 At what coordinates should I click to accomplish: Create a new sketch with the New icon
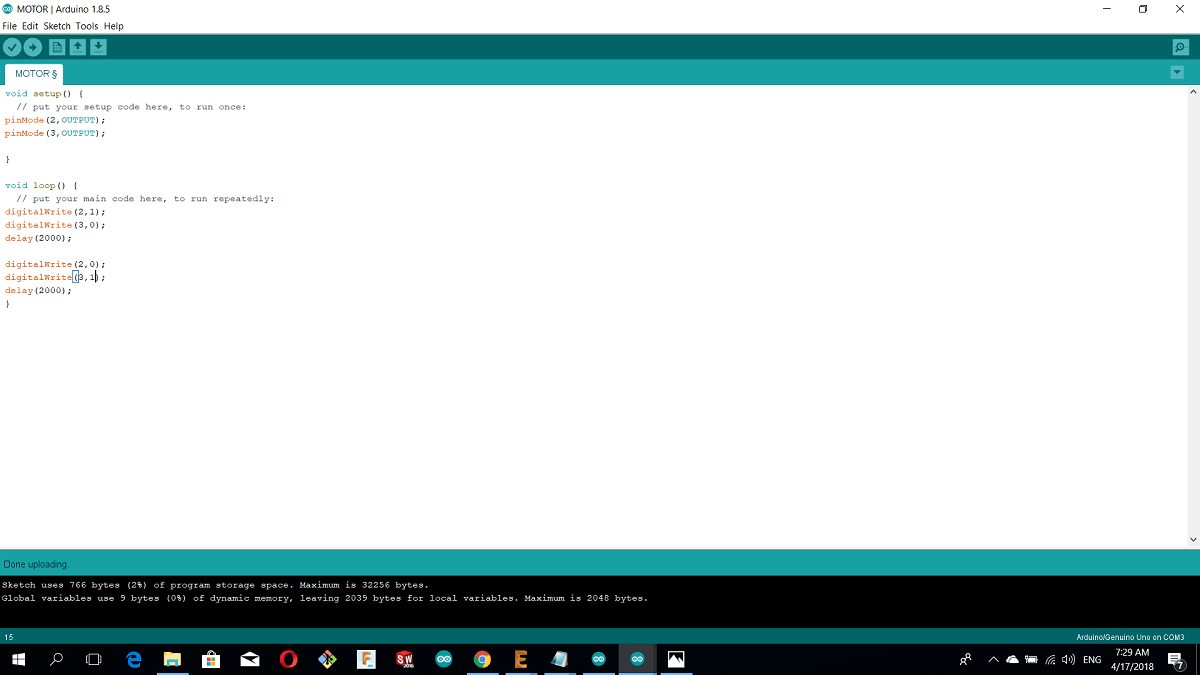click(57, 47)
